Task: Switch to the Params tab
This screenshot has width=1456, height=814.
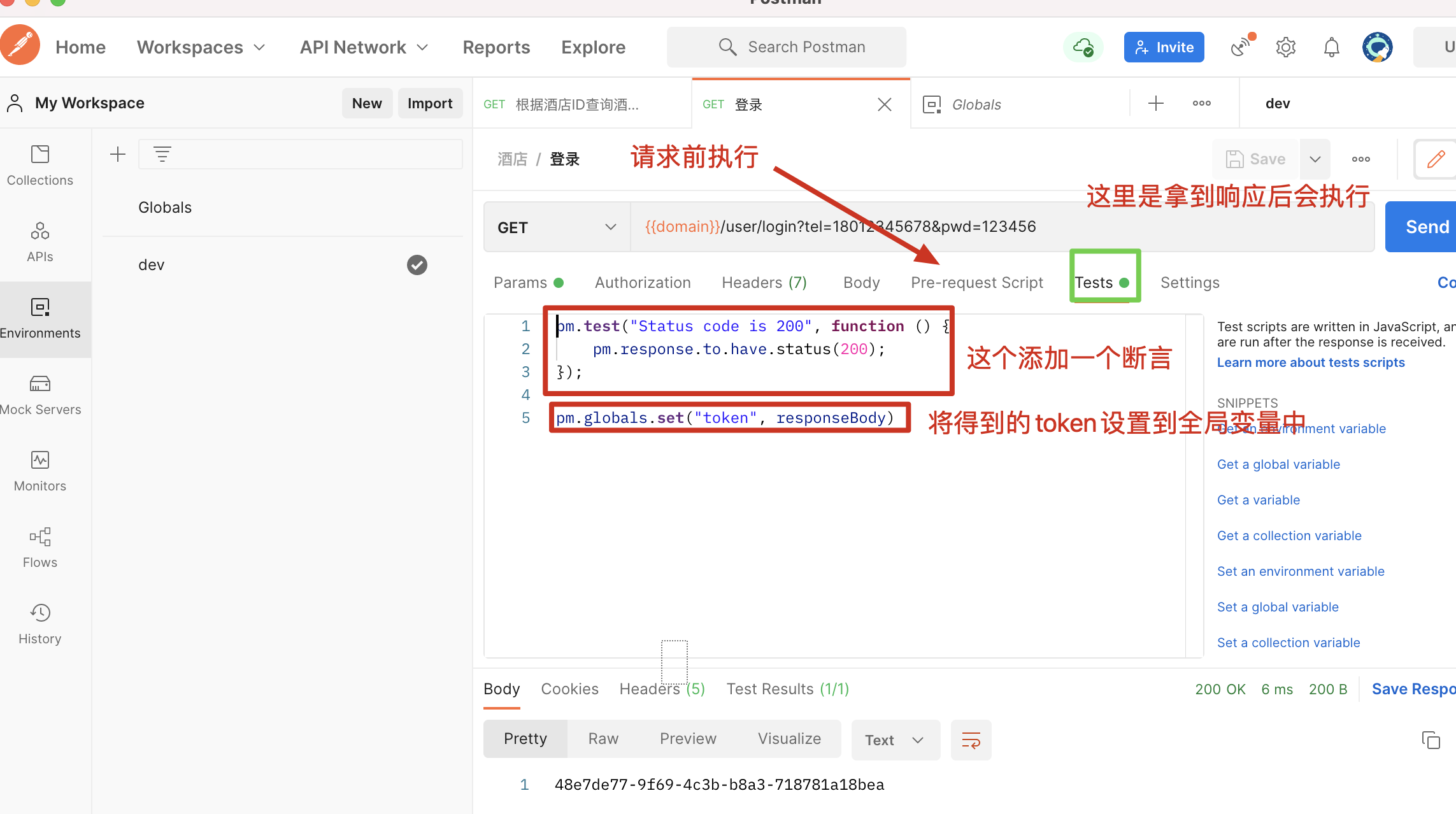Action: coord(528,282)
